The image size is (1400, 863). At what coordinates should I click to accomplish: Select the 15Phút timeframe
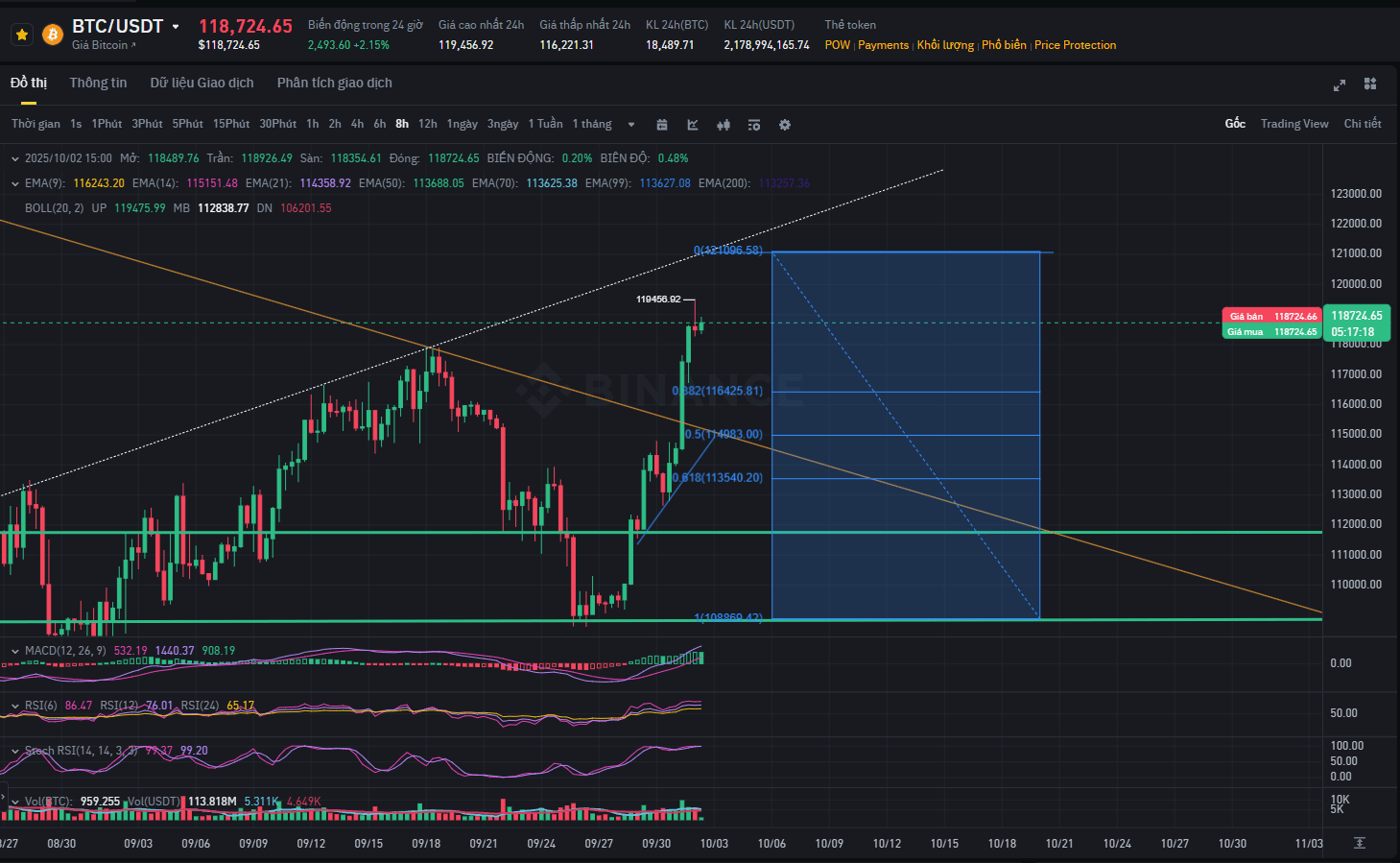[x=231, y=124]
